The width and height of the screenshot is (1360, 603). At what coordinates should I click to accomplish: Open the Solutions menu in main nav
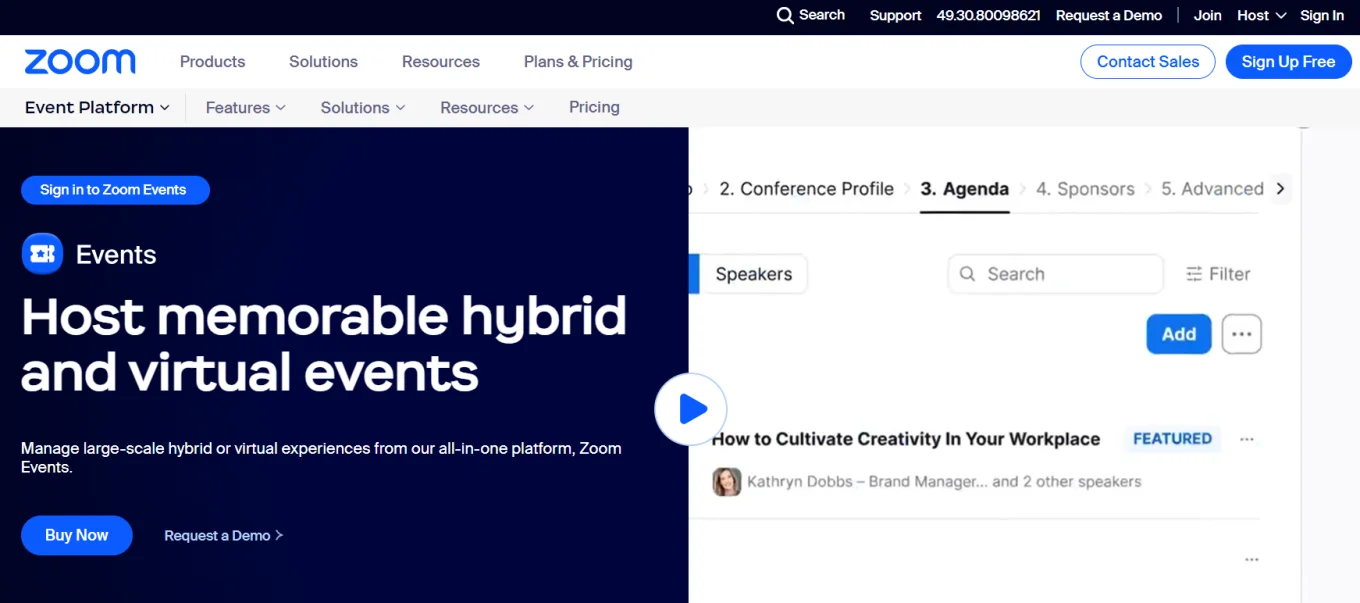[323, 62]
